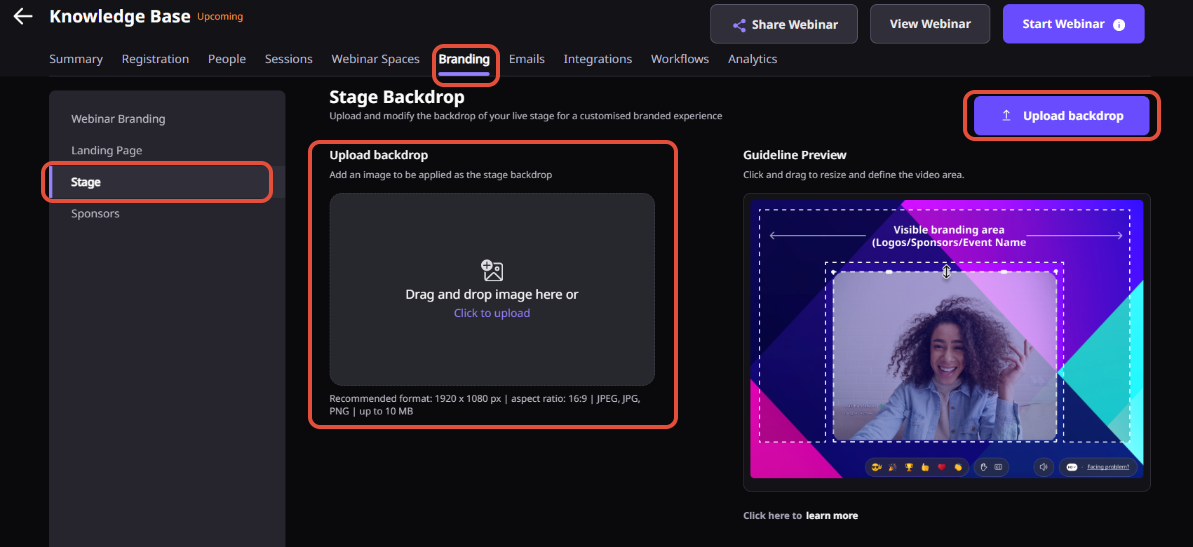The height and width of the screenshot is (547, 1193).
Task: Click the 'Click to upload' link
Action: point(492,313)
